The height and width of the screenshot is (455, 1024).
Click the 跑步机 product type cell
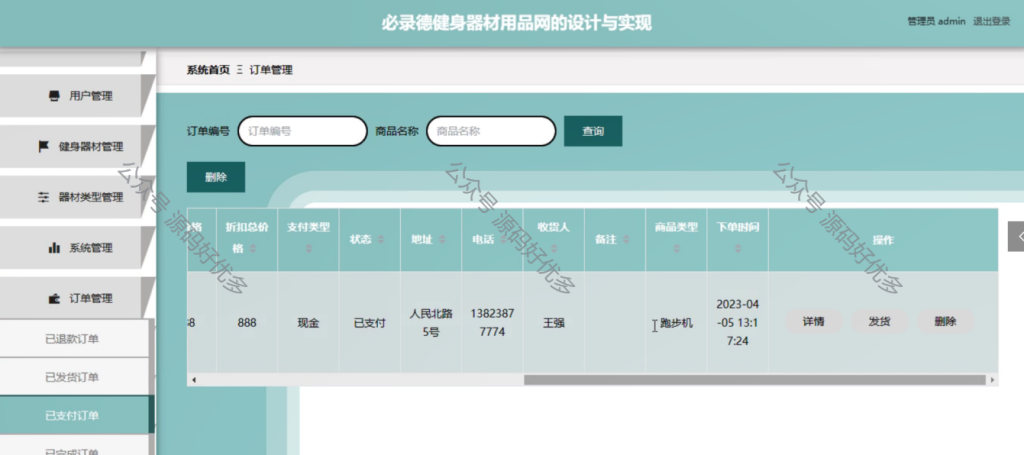click(x=677, y=322)
